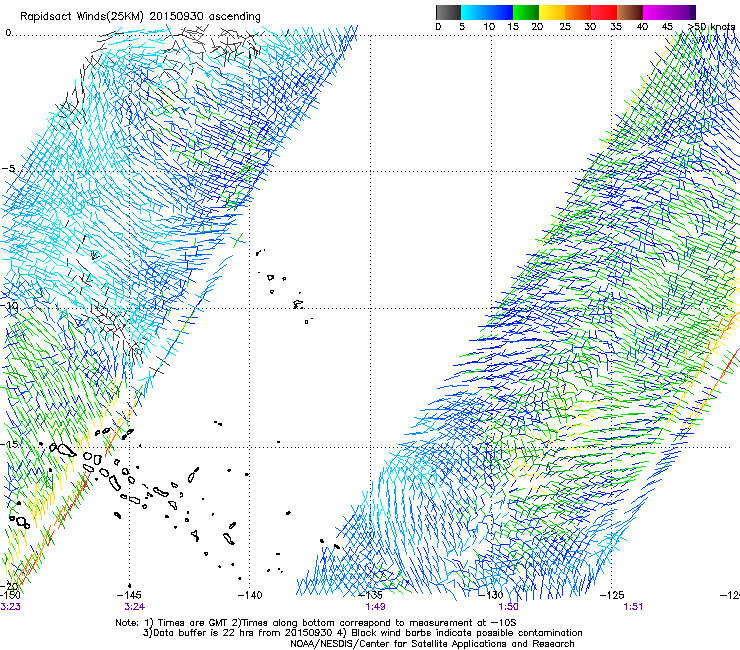This screenshot has height=650, width=740.
Task: Click the '-135' longitude label
Action: pyautogui.click(x=370, y=595)
